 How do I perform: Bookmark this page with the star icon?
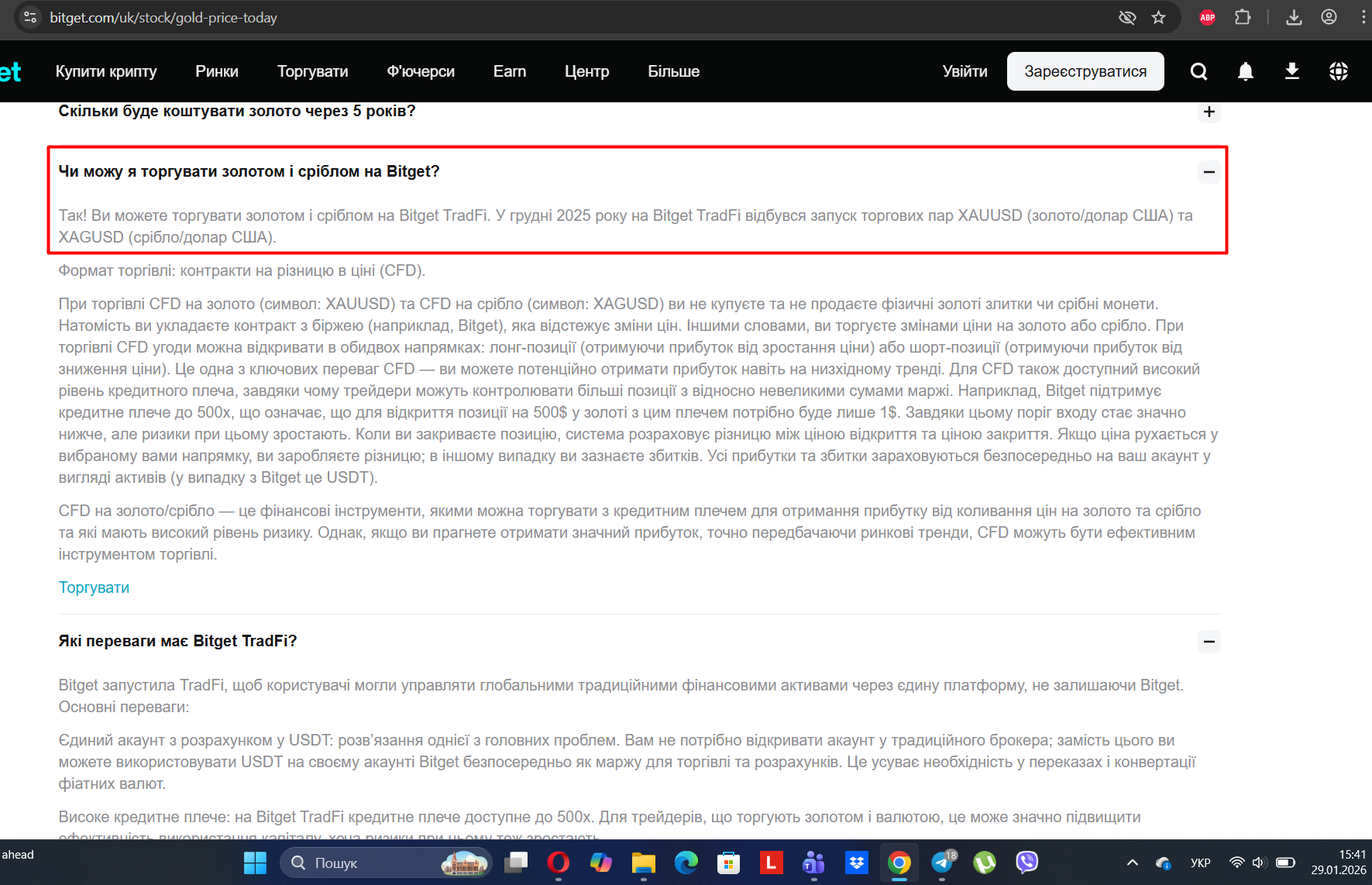click(x=1158, y=17)
